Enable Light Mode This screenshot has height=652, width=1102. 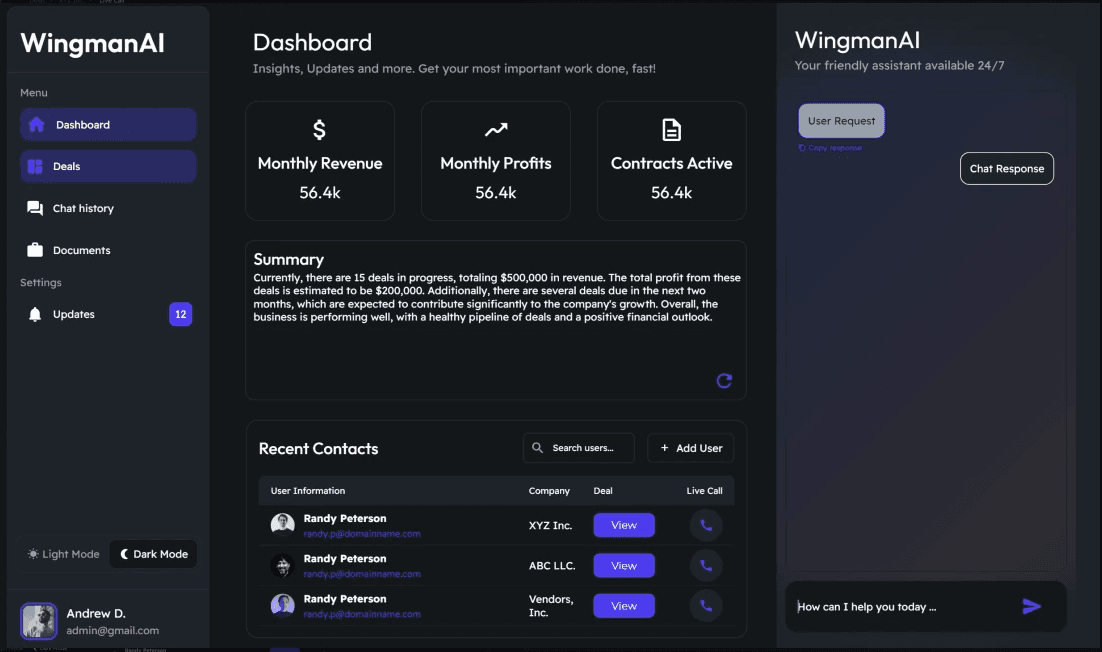[x=62, y=553]
